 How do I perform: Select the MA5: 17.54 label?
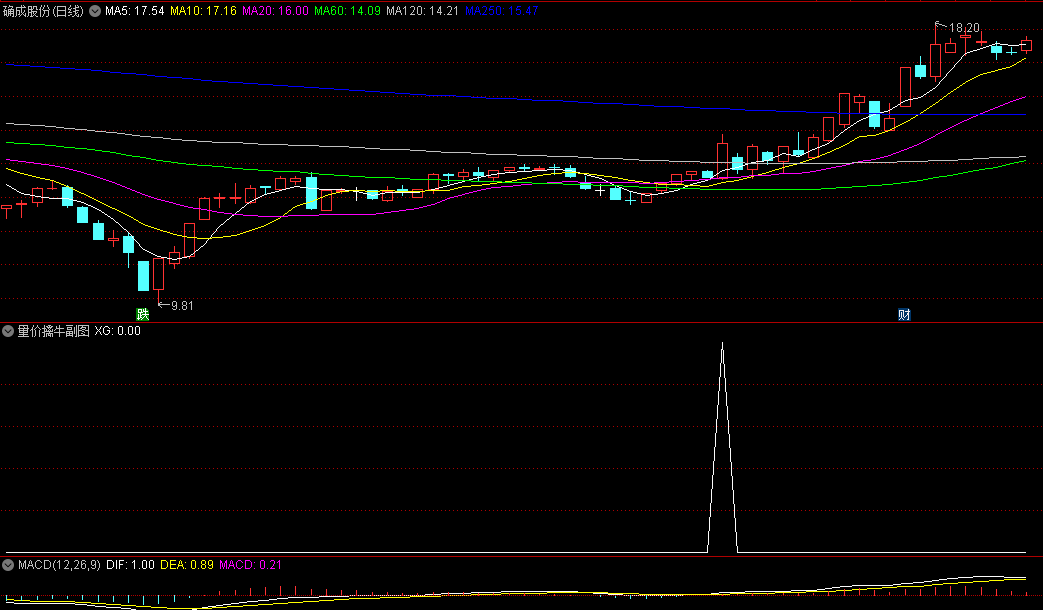click(x=134, y=11)
